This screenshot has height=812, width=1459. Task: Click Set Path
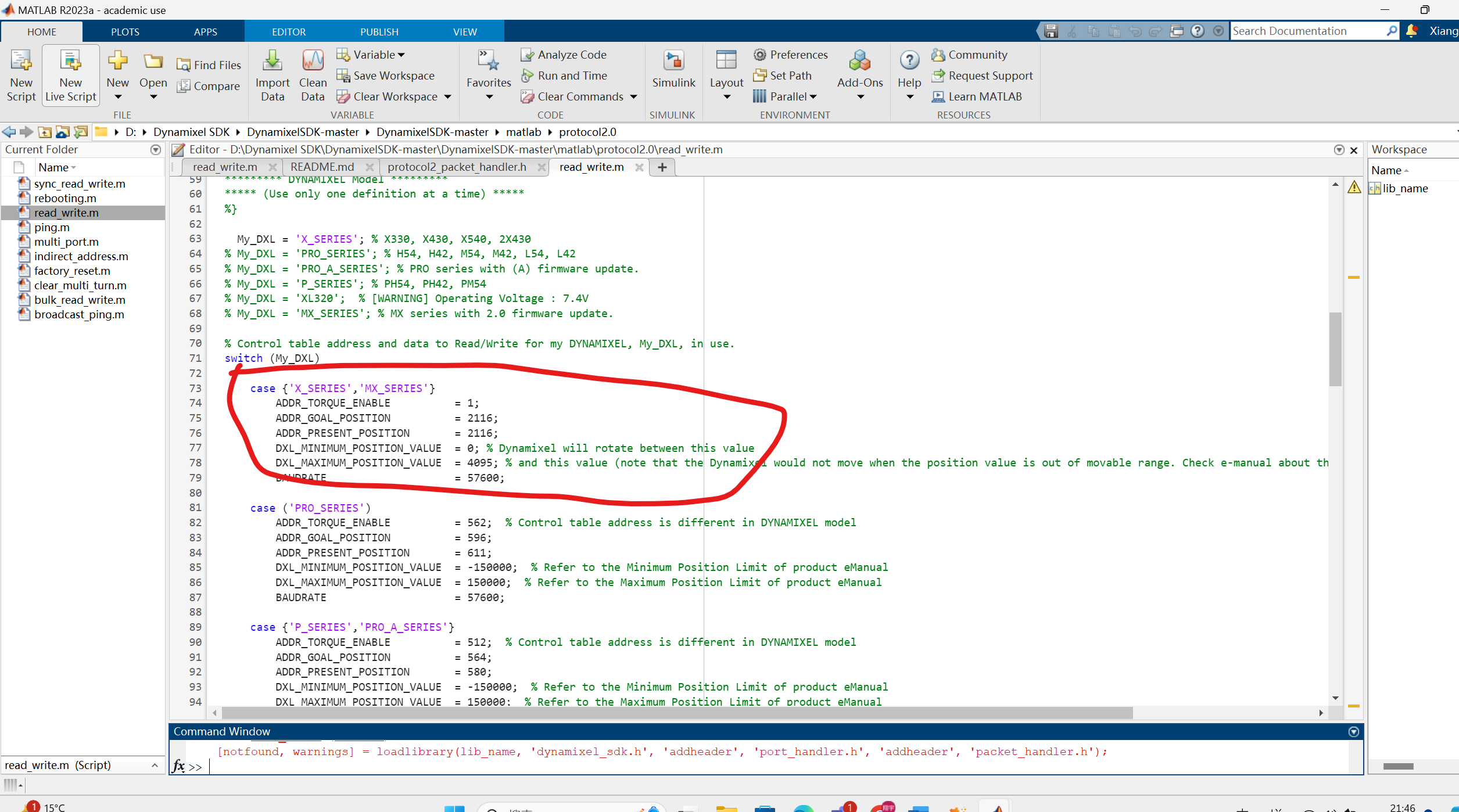point(782,76)
